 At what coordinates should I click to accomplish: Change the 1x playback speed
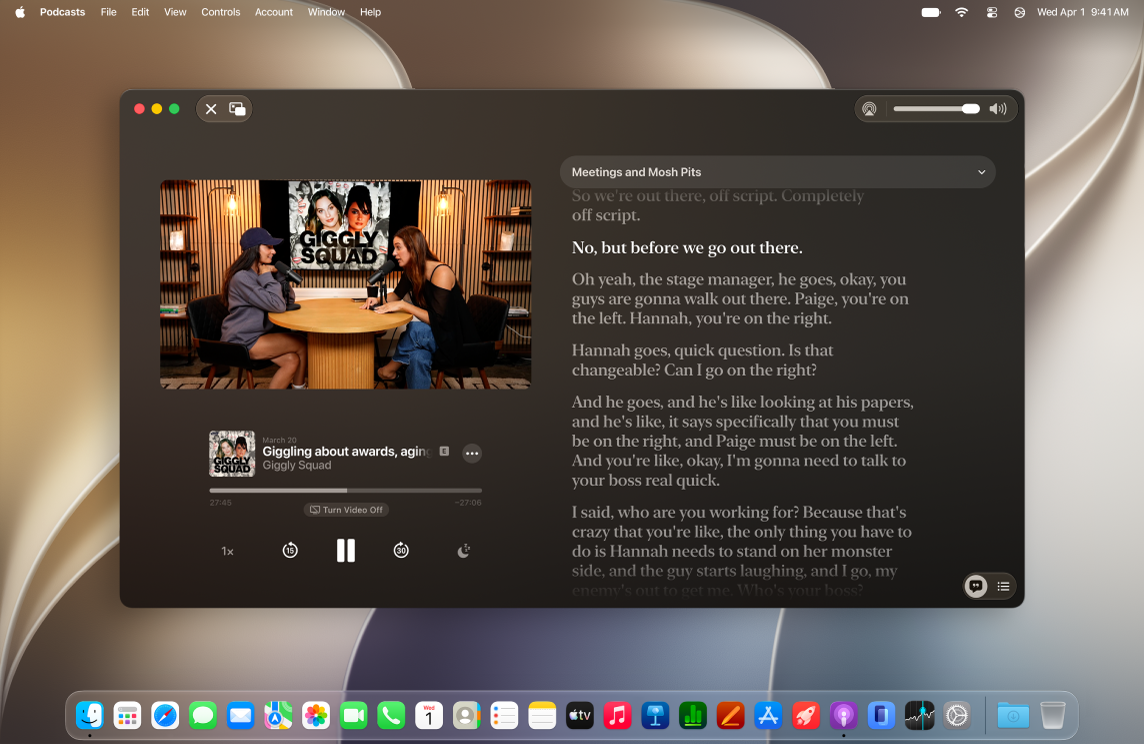228,551
